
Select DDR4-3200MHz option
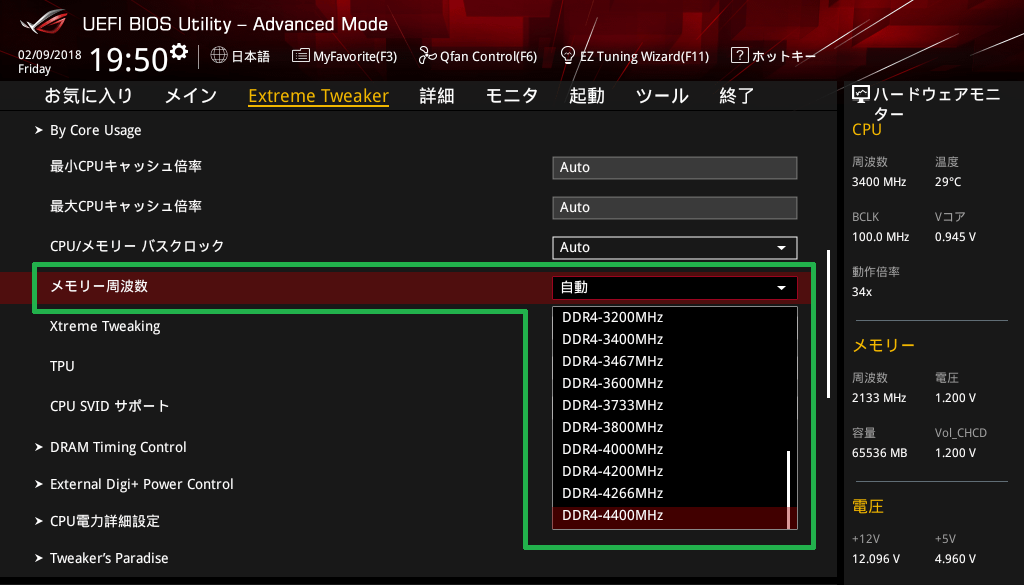671,317
